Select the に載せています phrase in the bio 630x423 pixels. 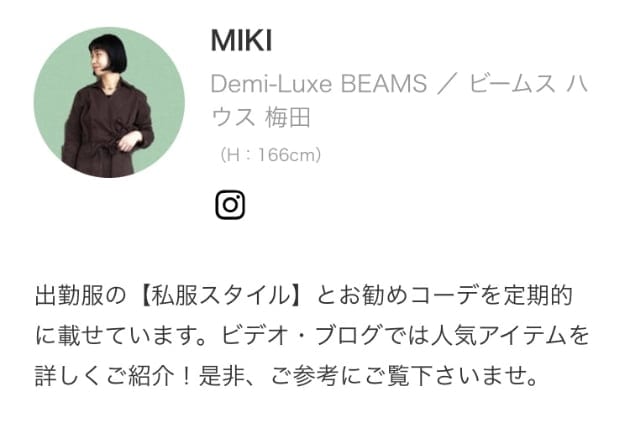point(117,335)
